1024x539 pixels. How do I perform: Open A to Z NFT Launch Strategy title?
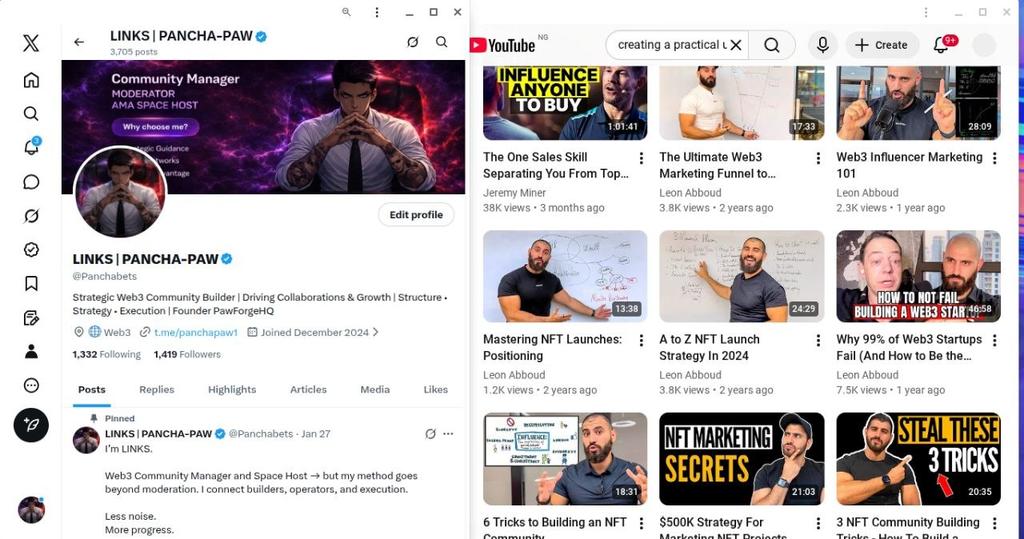pyautogui.click(x=709, y=348)
